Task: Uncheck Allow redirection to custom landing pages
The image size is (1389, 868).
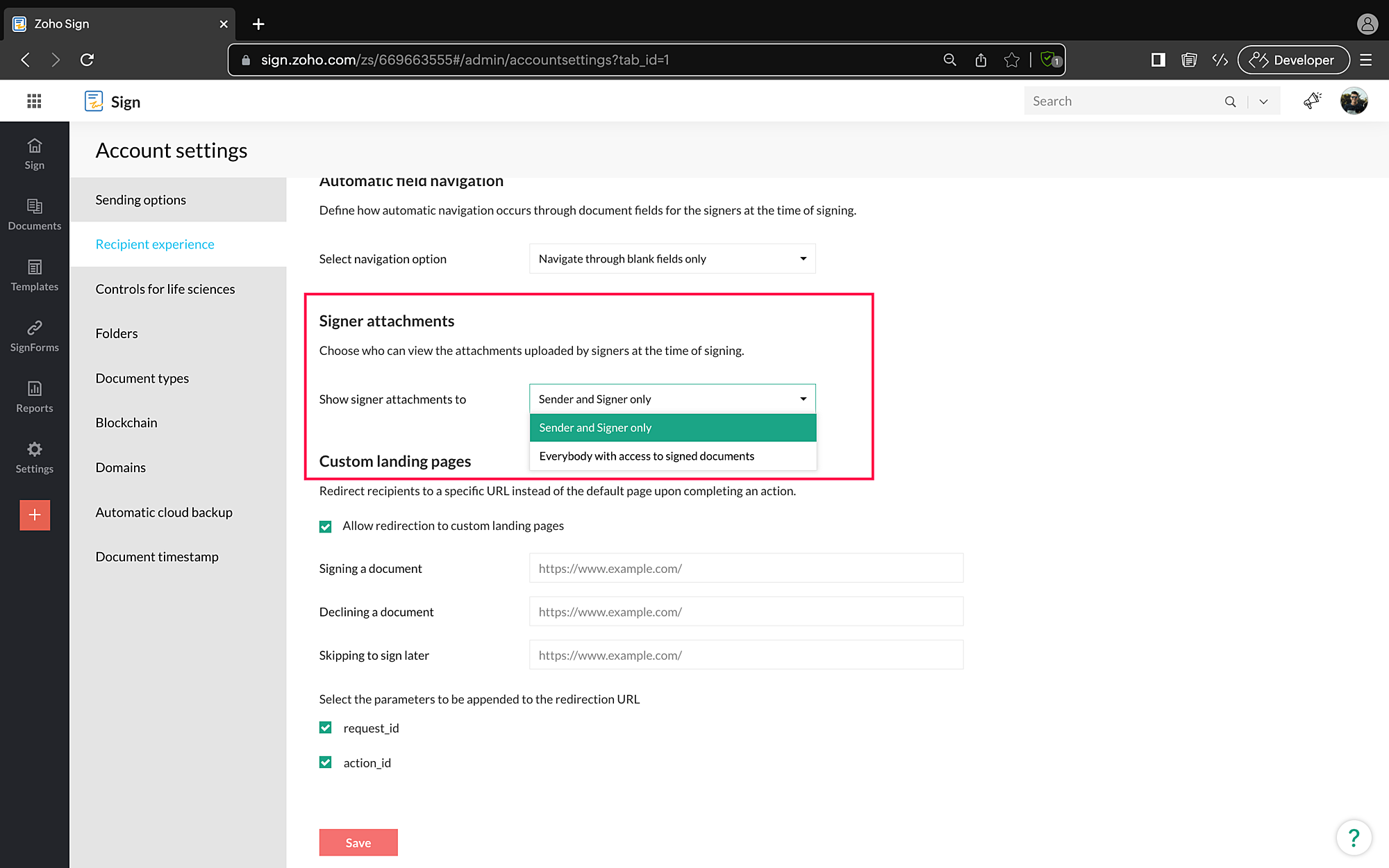Action: pos(325,526)
